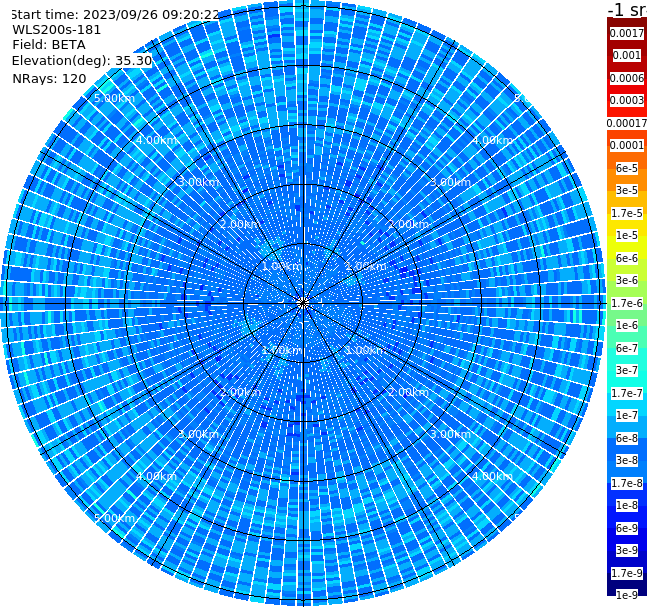Select the 1e-6 colorbar label

point(627,325)
